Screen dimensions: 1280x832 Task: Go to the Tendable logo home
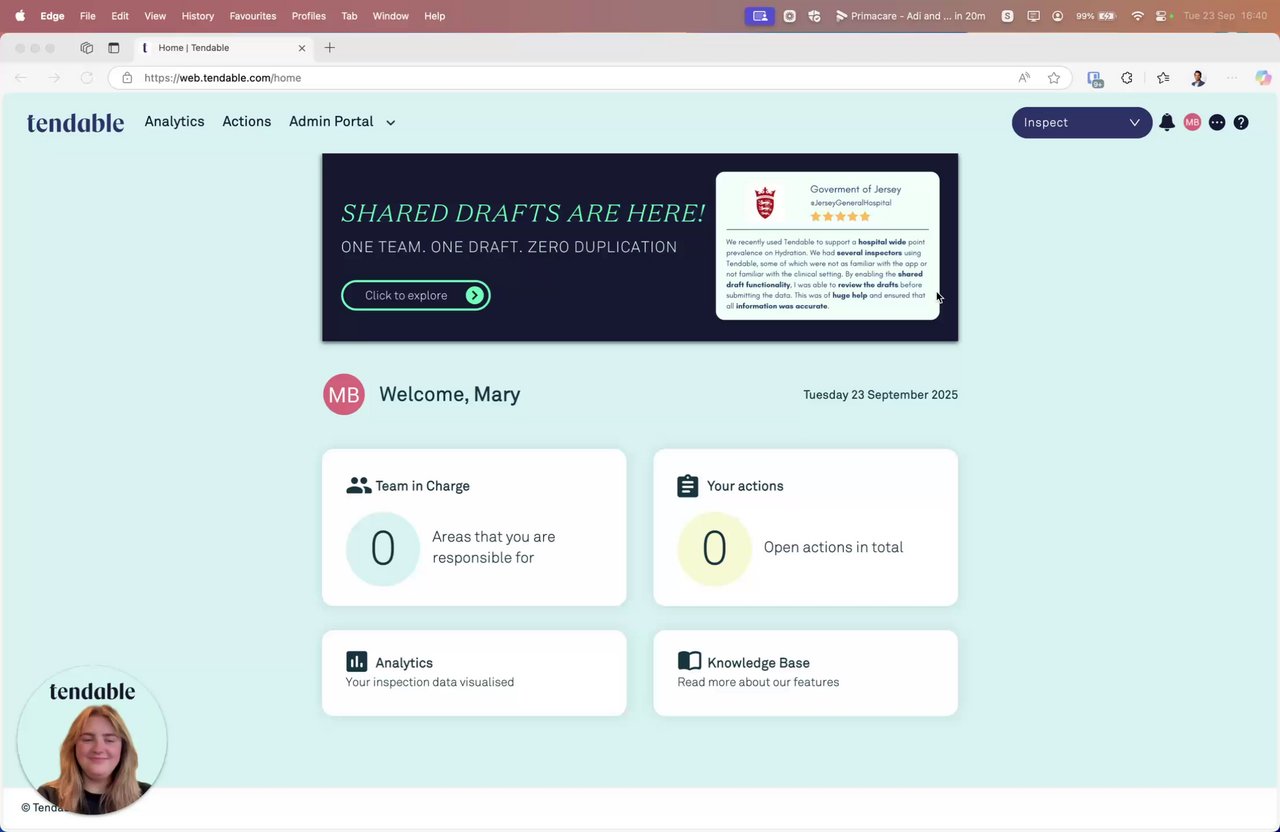click(x=75, y=122)
